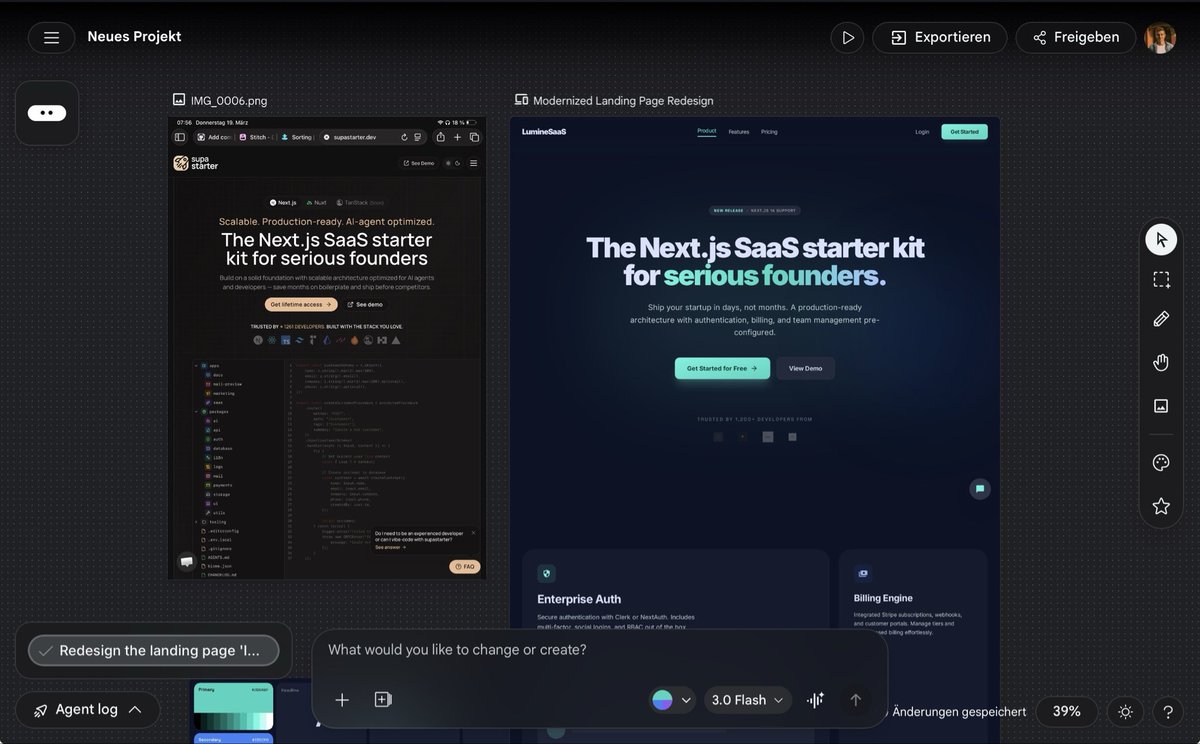Click the star icon in right toolbar
The width and height of the screenshot is (1200, 744).
1161,506
